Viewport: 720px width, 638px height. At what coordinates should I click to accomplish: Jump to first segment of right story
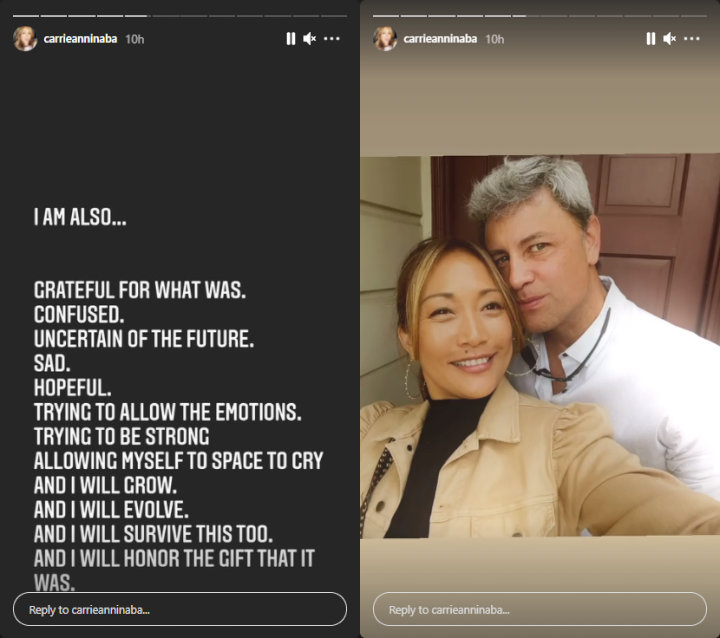point(386,16)
